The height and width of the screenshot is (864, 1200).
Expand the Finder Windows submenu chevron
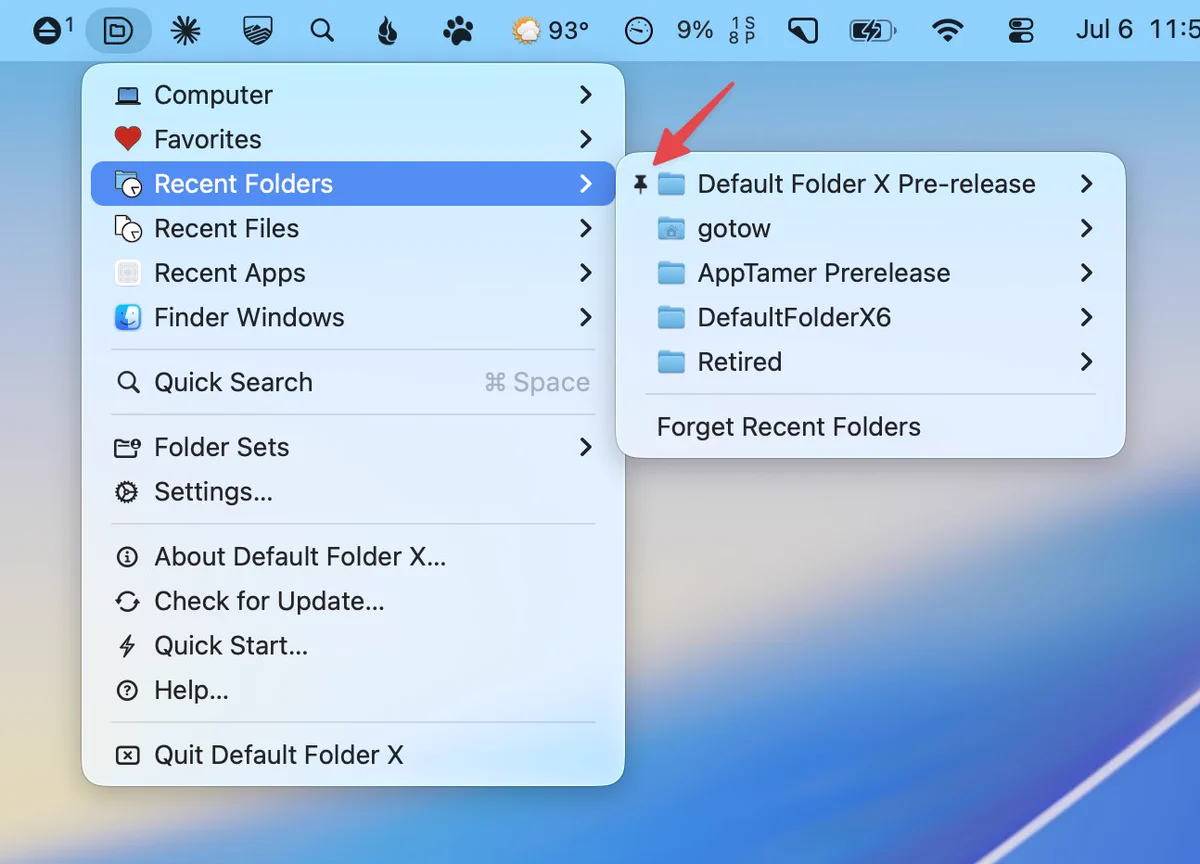coord(586,317)
